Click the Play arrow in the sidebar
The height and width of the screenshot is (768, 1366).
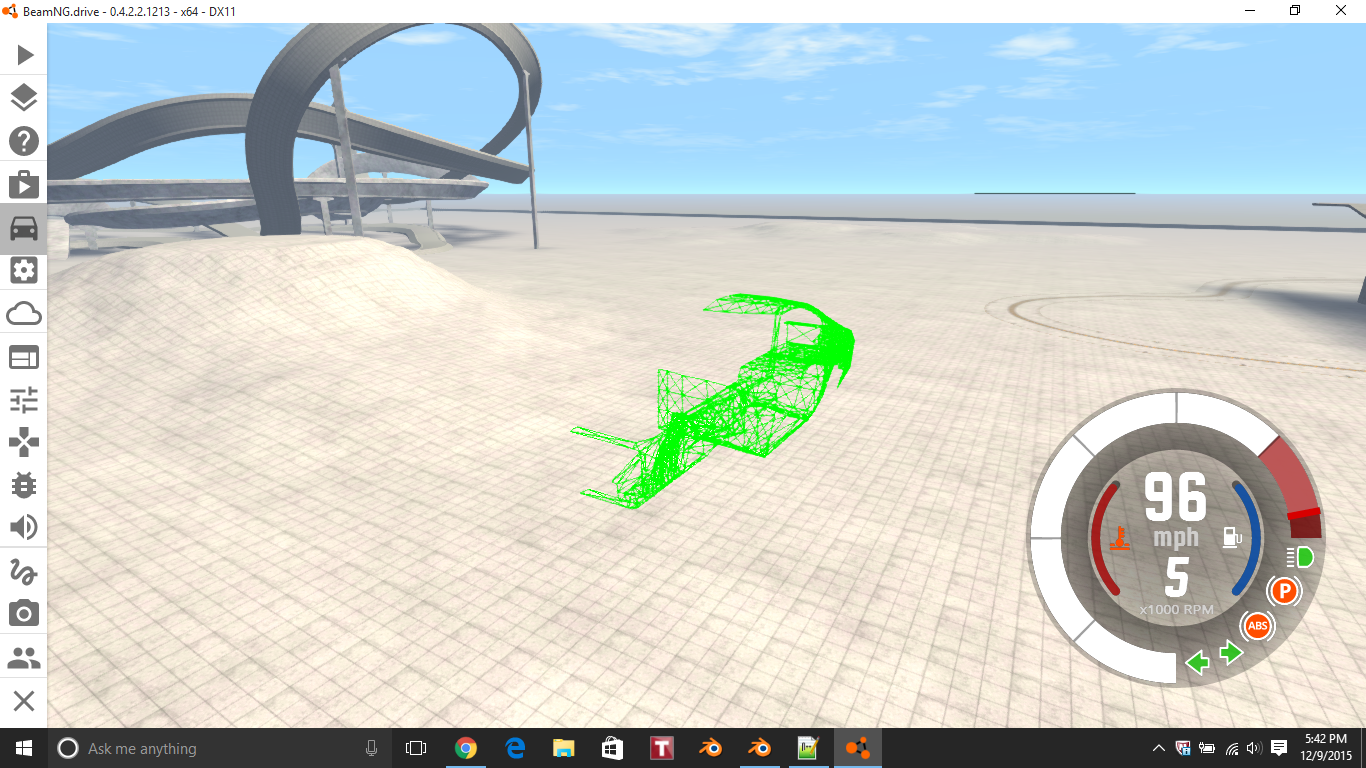[x=24, y=55]
